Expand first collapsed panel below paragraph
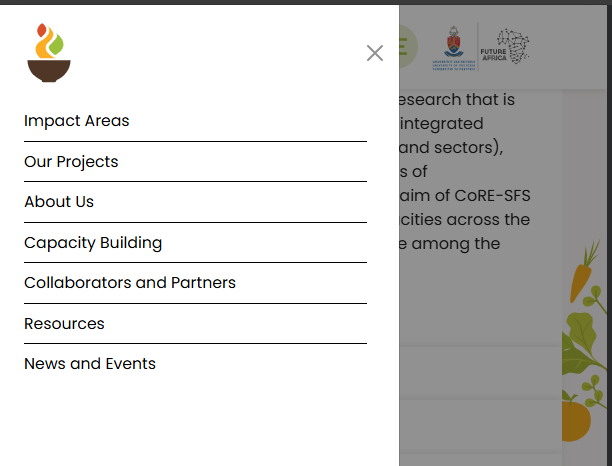Viewport: 612px width, 466px height. click(x=480, y=371)
